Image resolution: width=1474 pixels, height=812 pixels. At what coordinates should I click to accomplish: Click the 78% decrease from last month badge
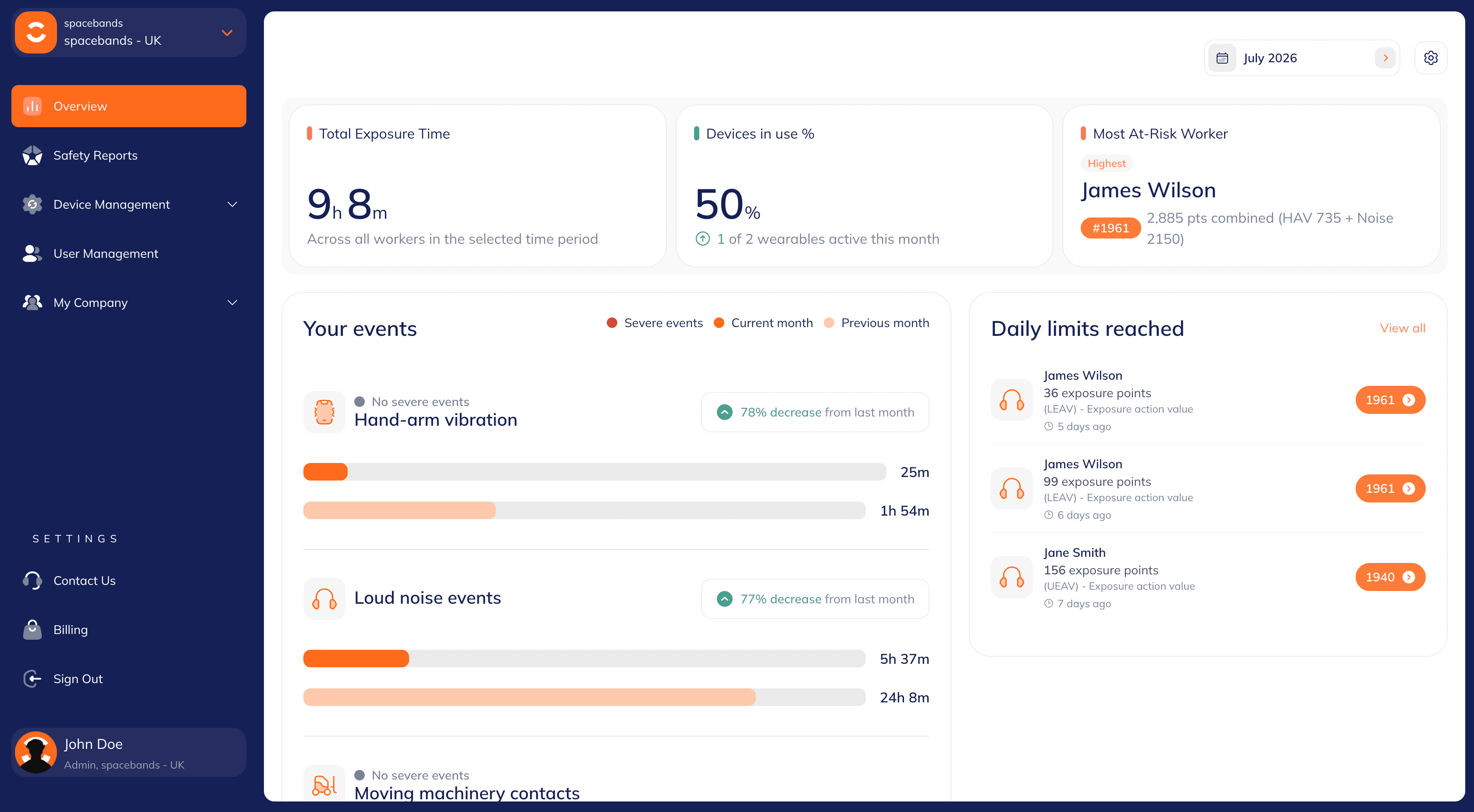tap(815, 412)
